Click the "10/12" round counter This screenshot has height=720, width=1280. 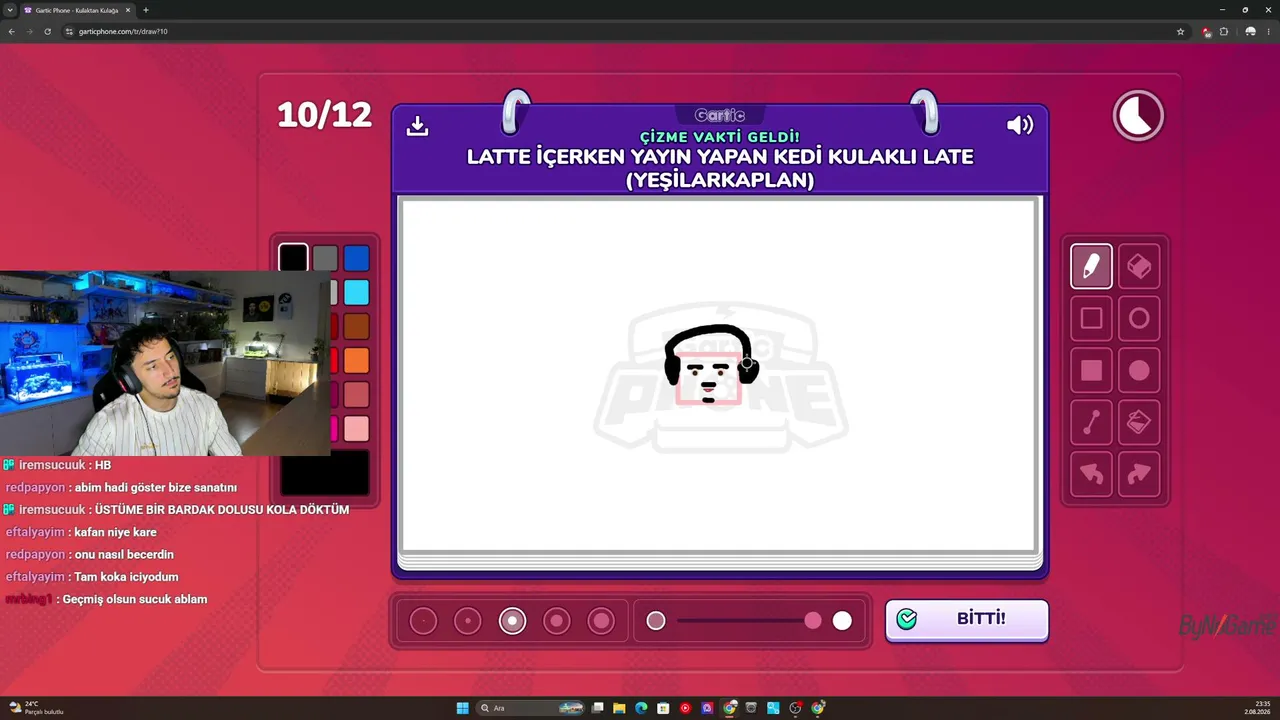click(324, 115)
